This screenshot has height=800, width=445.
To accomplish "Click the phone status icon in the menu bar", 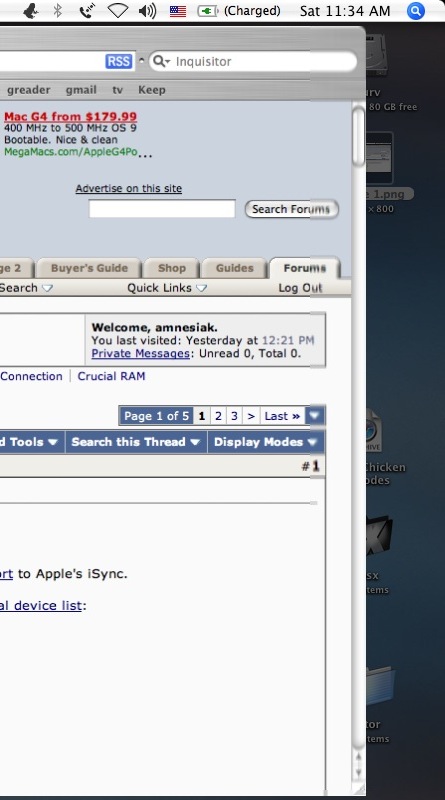I will point(87,11).
